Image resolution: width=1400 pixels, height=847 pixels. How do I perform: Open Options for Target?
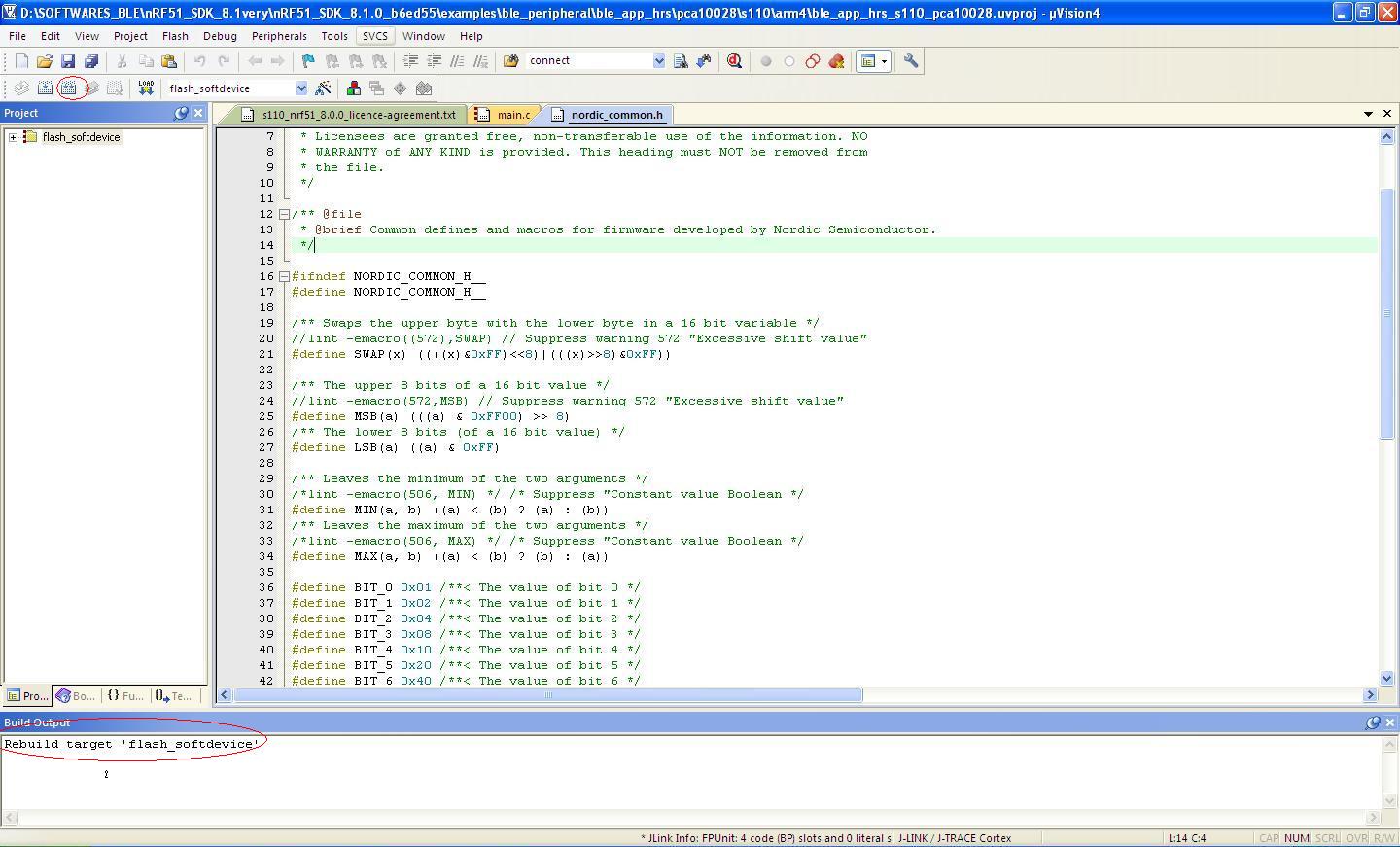tap(323, 88)
